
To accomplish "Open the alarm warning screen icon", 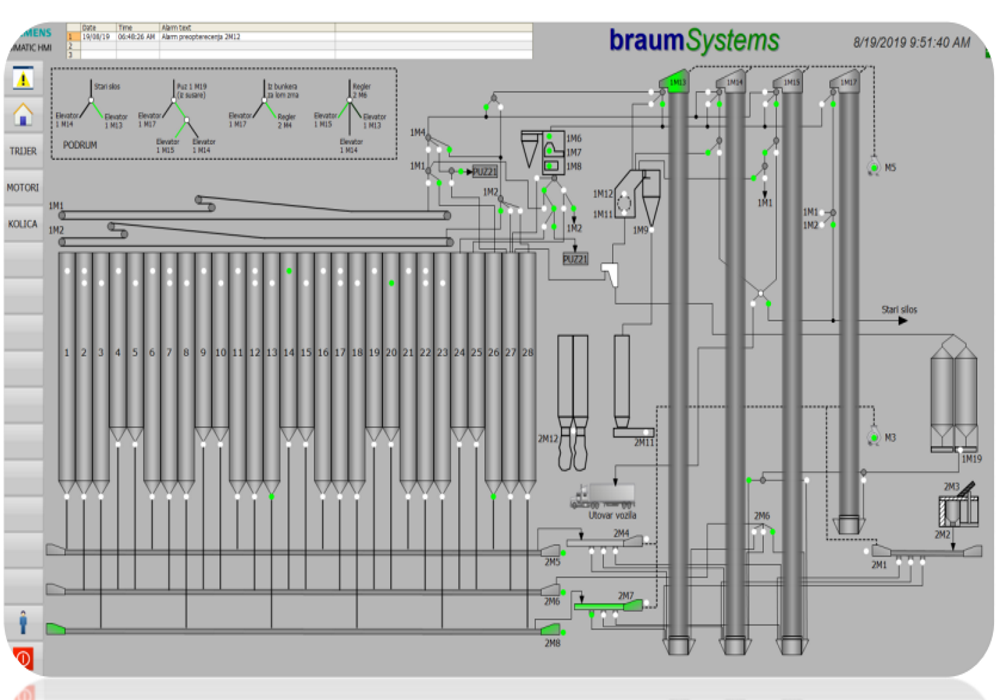I will coord(22,77).
